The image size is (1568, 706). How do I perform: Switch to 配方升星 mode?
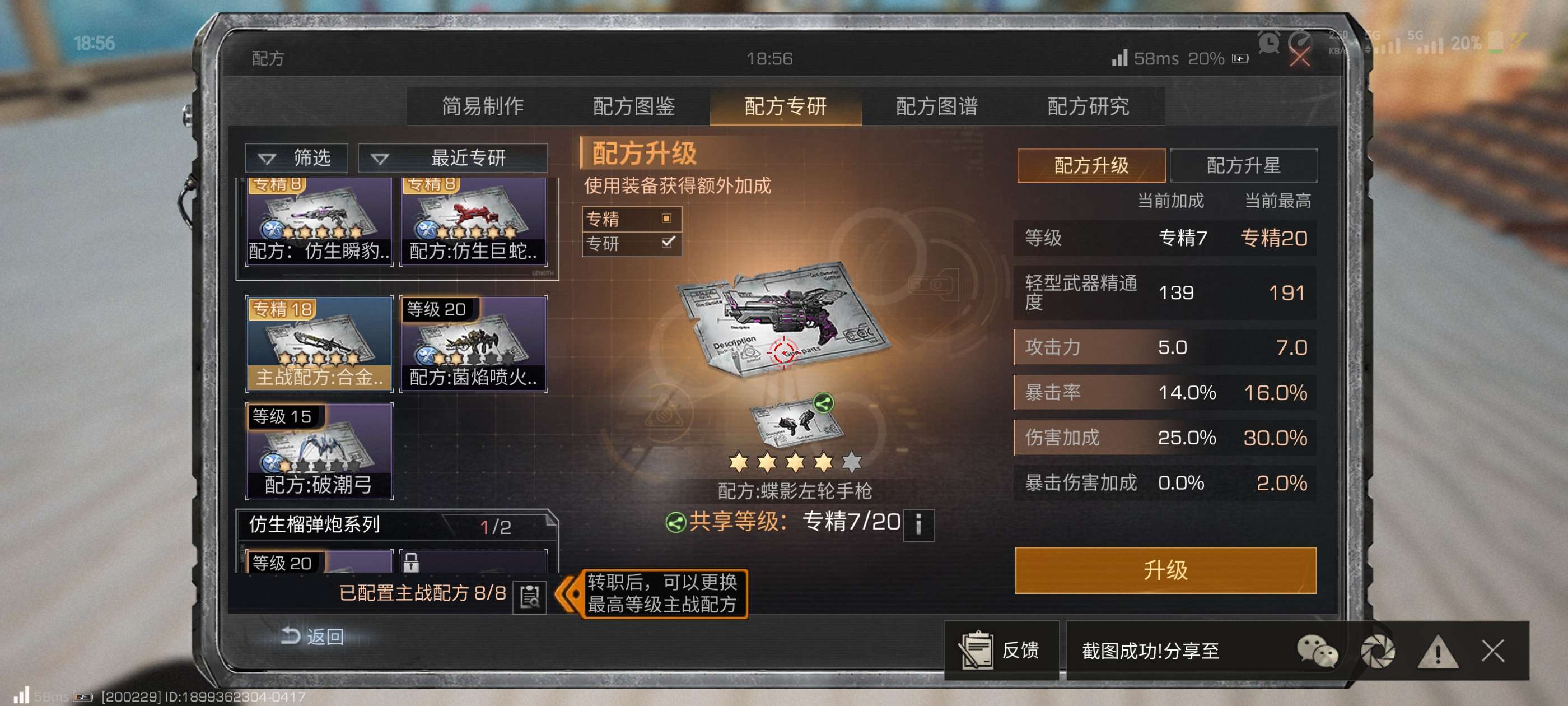click(1244, 165)
